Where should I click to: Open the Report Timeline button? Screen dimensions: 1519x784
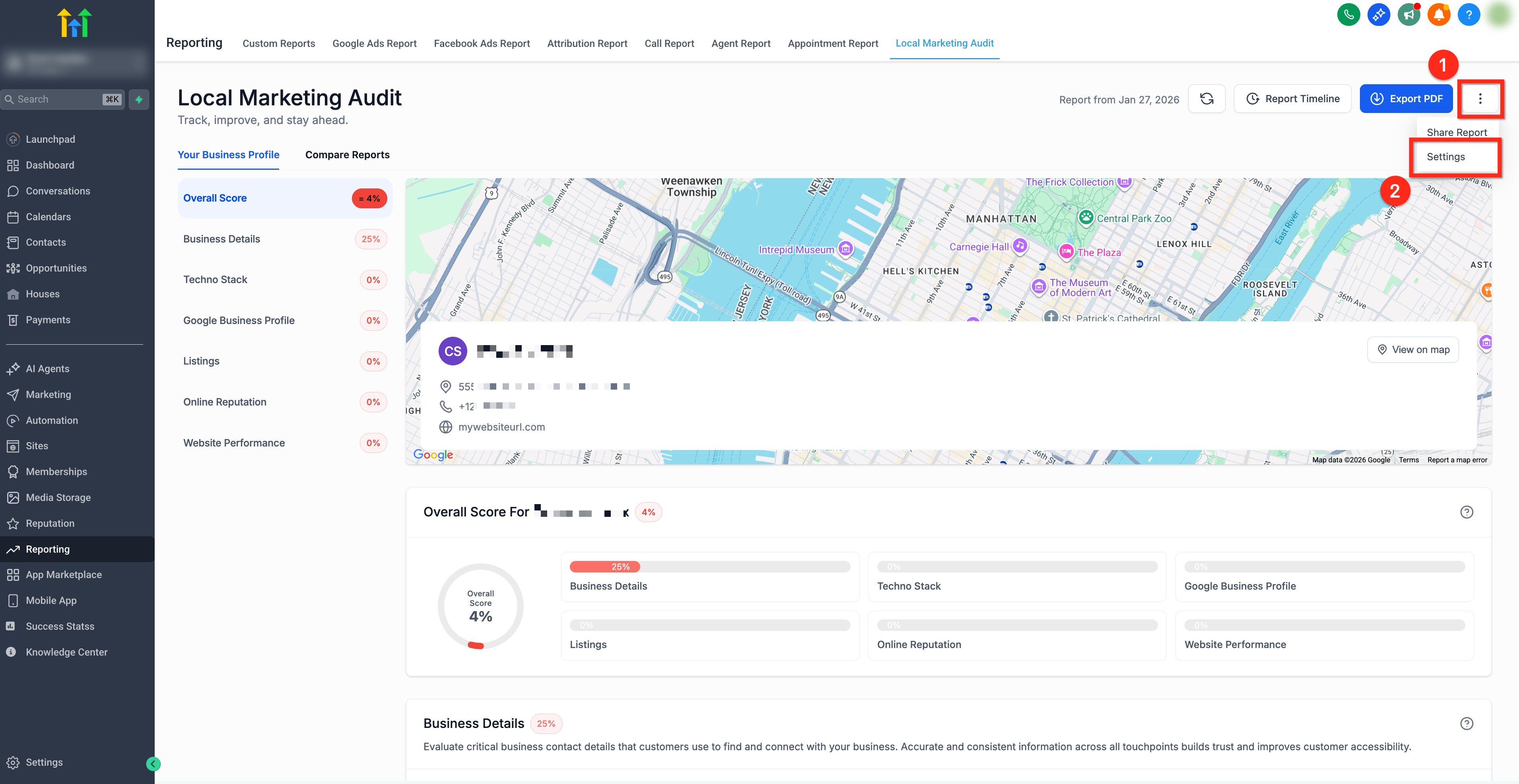1292,99
